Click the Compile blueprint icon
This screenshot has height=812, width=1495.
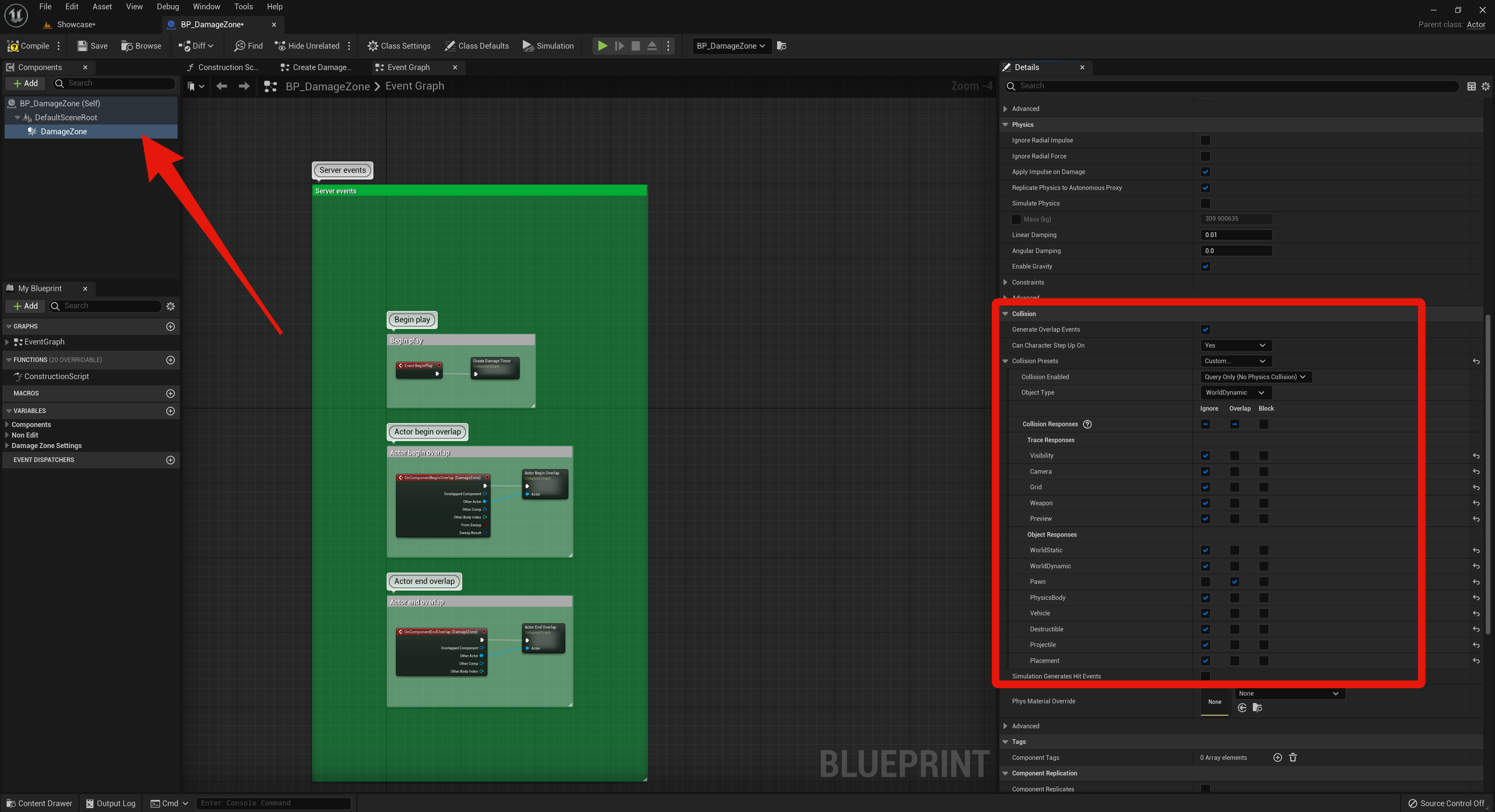tap(13, 46)
